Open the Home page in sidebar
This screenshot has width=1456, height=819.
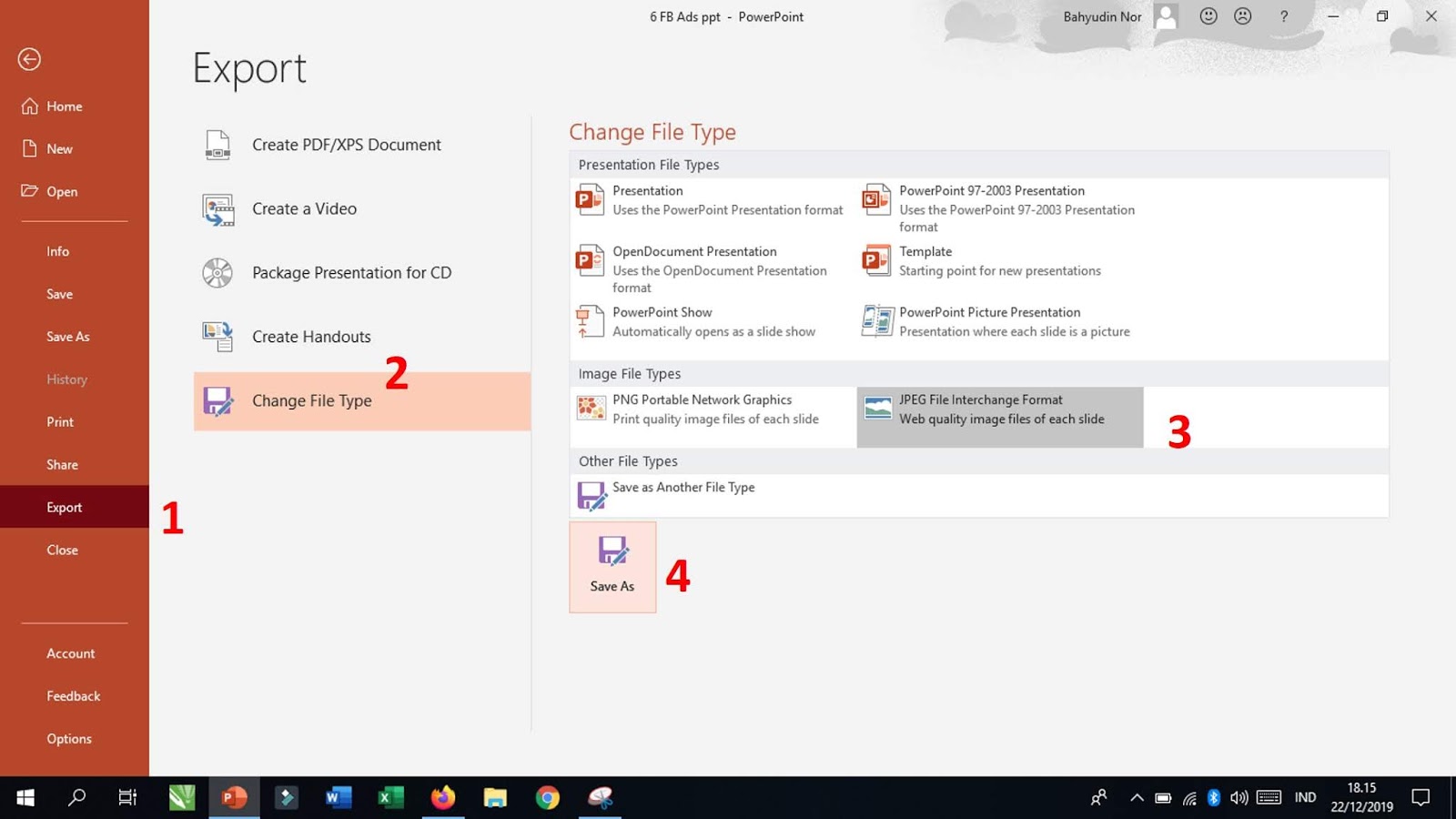point(75,106)
